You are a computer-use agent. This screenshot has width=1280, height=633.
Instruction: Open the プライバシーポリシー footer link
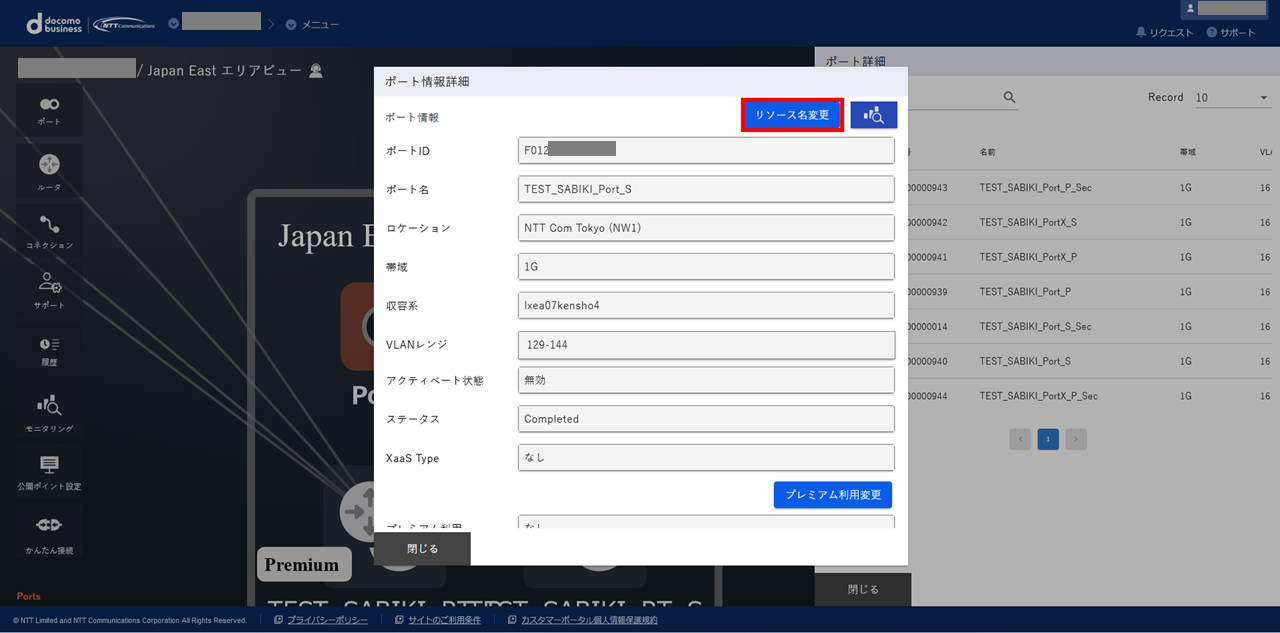(x=327, y=621)
